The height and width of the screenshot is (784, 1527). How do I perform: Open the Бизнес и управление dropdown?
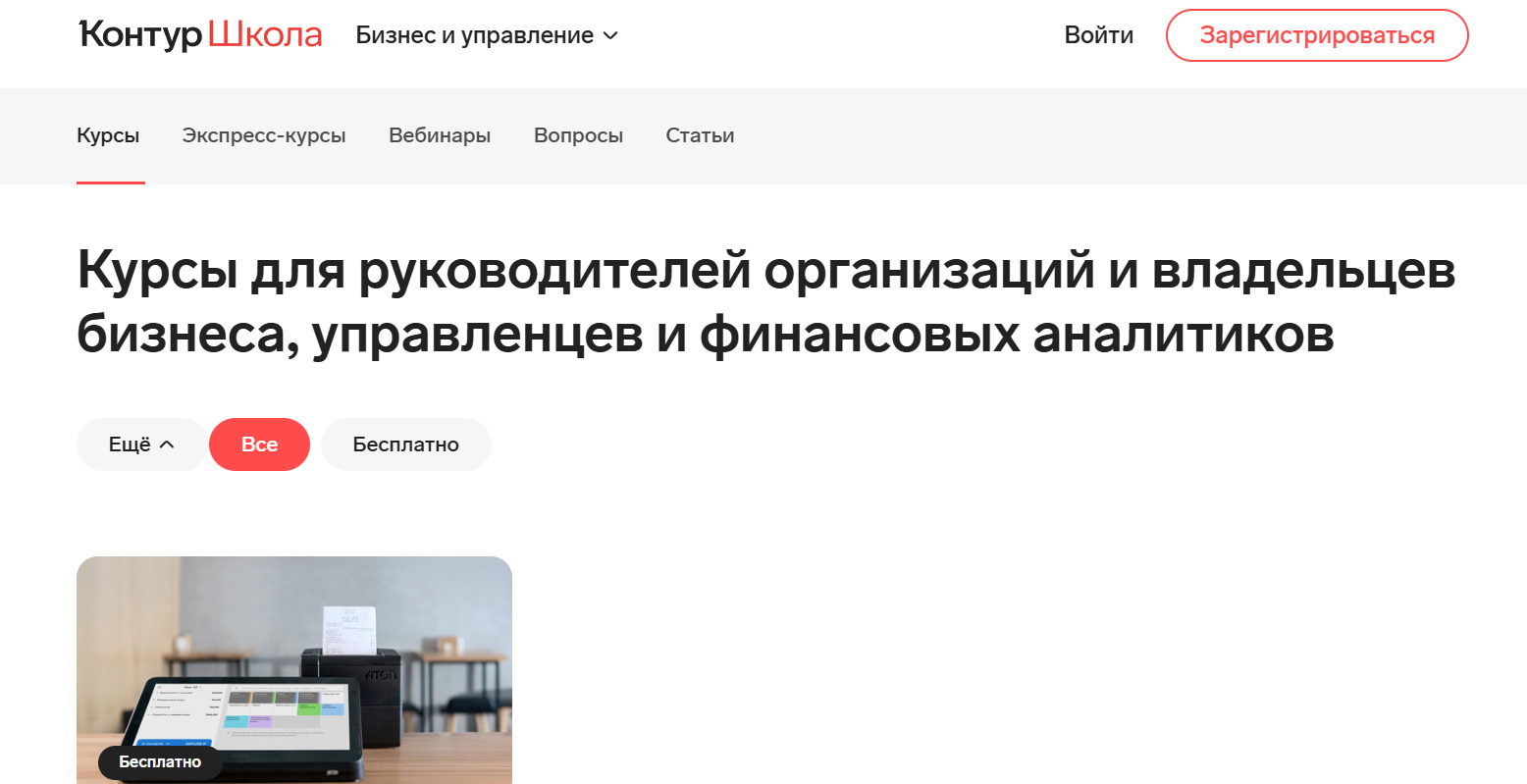[475, 35]
